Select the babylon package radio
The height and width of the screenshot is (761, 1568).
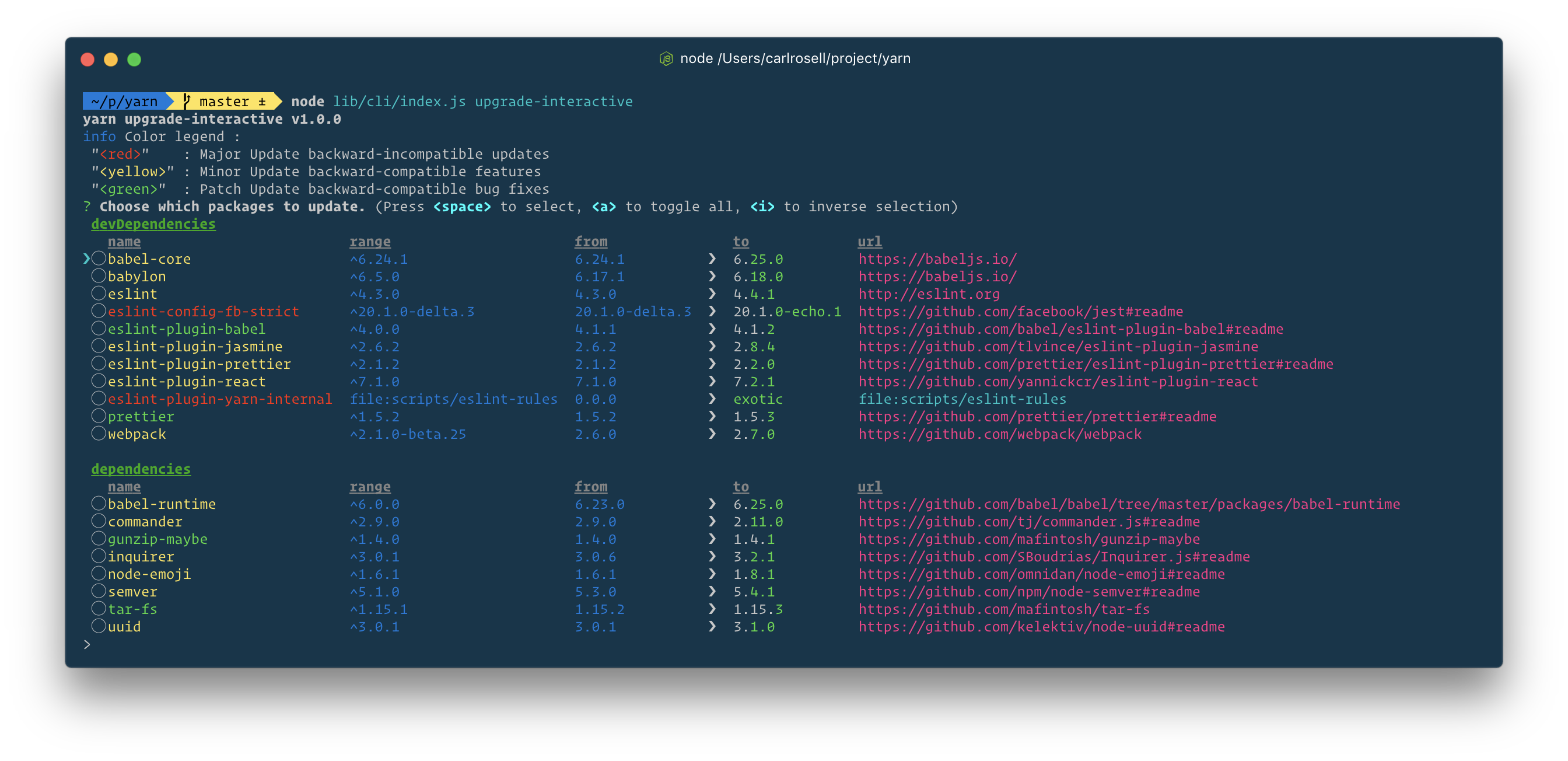pos(99,277)
